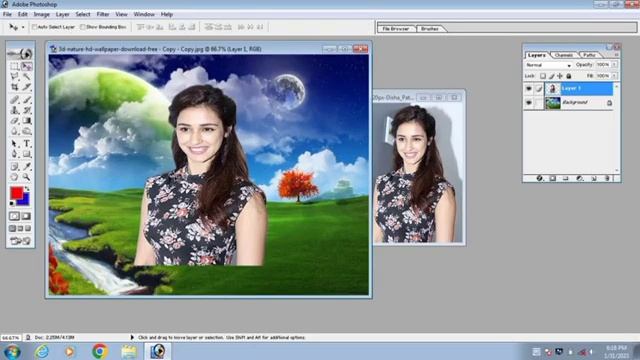This screenshot has height=360, width=640.
Task: Select the Healing Brush tool
Action: [15, 100]
